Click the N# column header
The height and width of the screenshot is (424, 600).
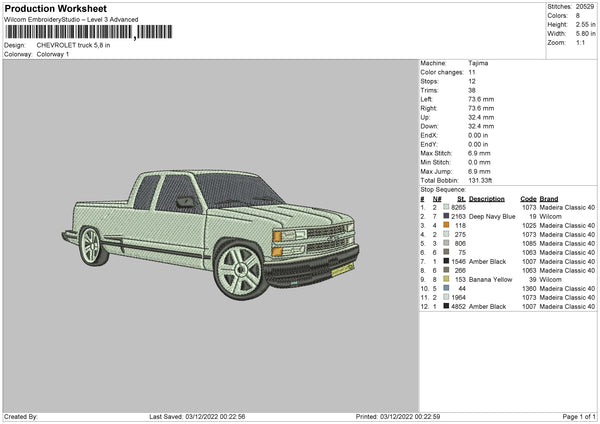436,199
